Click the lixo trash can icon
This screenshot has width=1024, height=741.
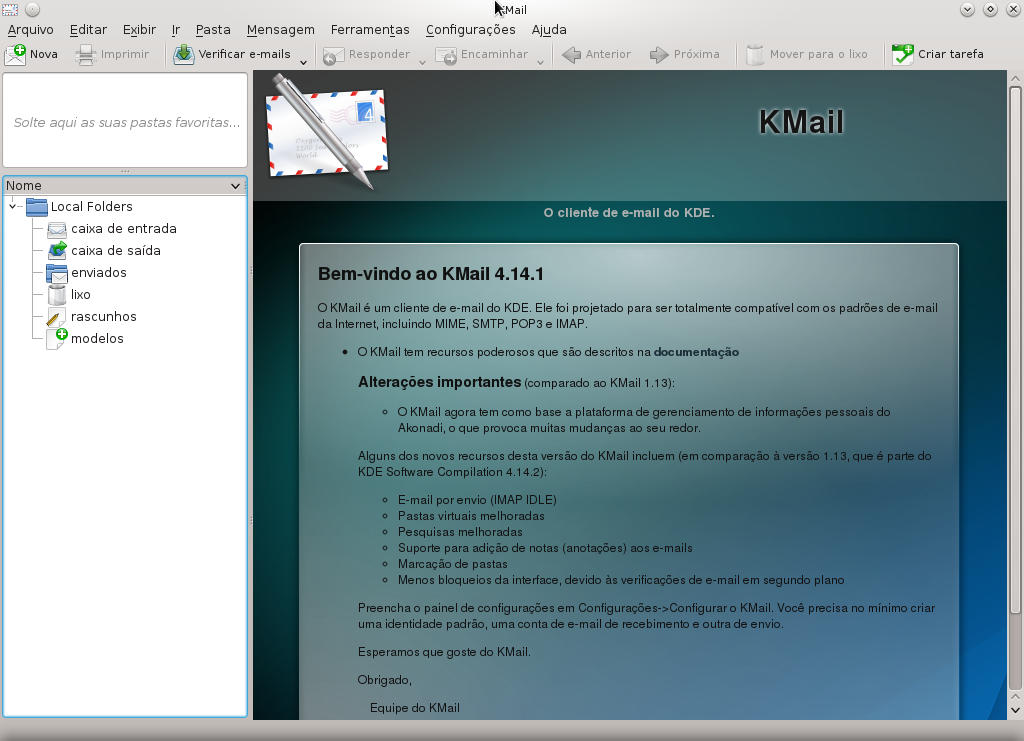55,294
